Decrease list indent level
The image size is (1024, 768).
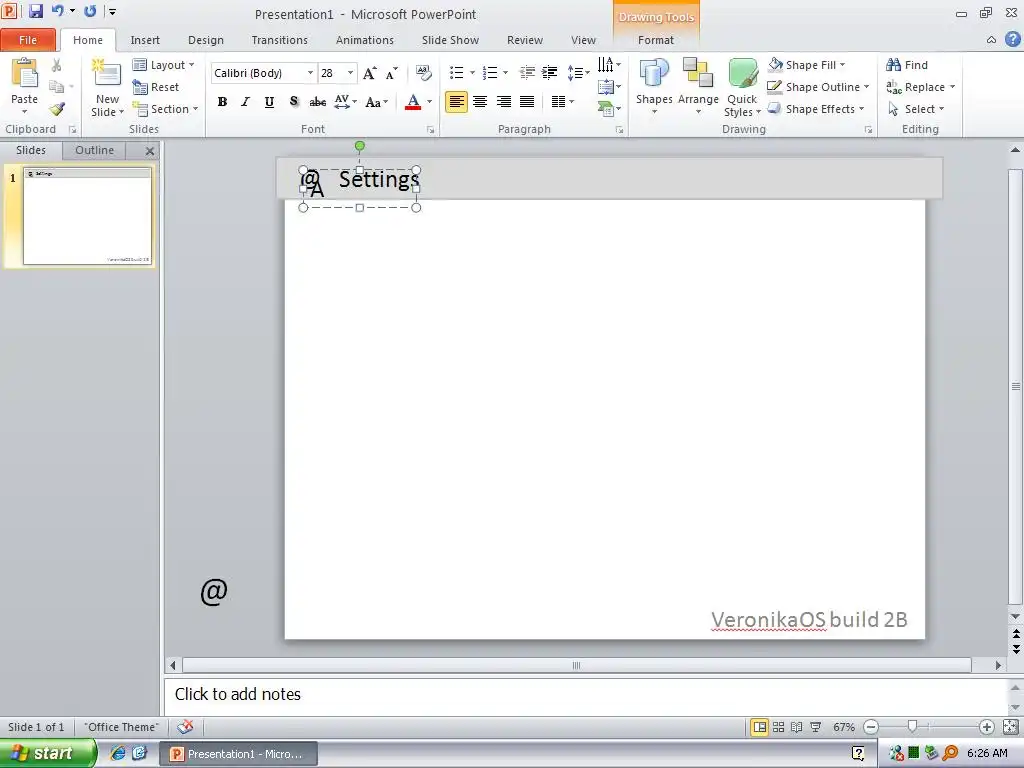point(527,72)
